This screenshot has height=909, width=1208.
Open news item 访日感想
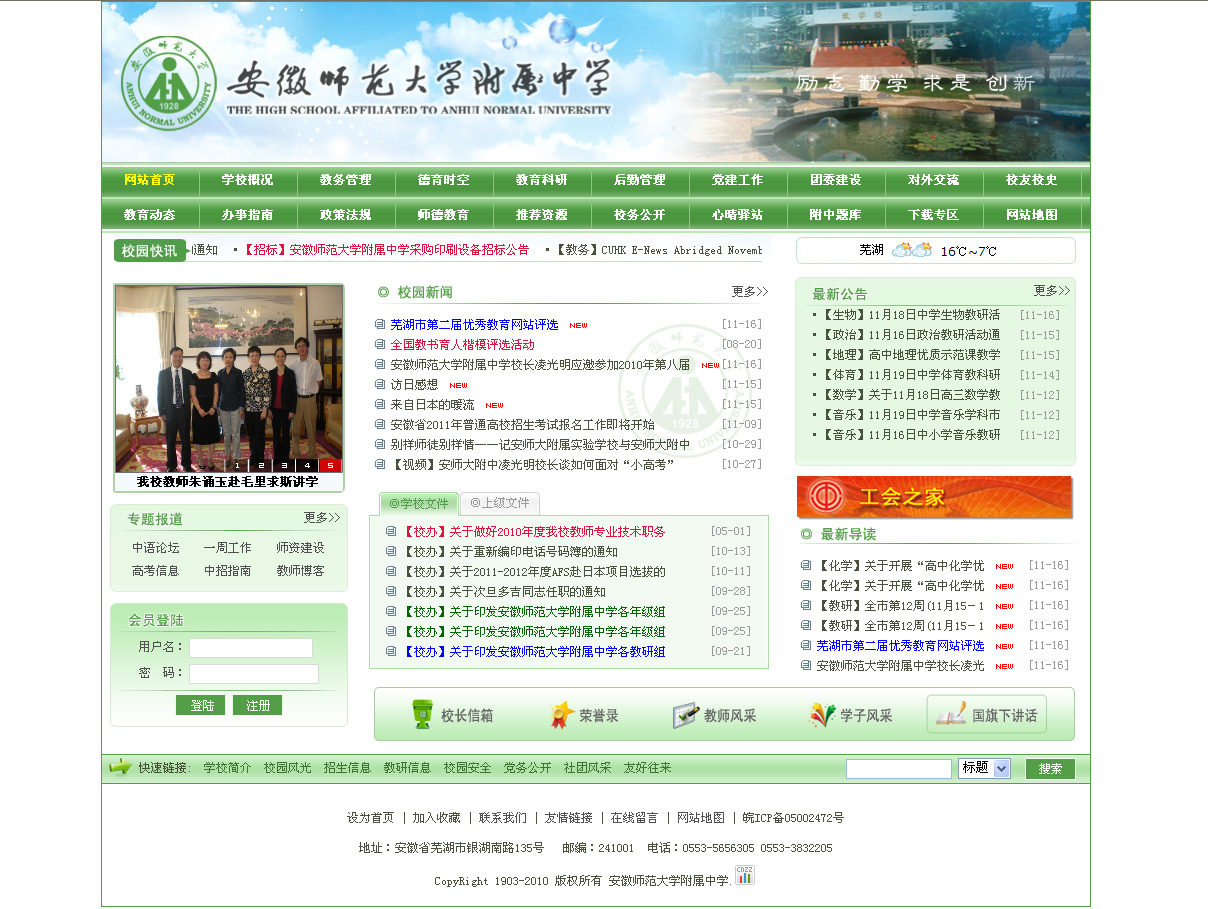pos(414,385)
